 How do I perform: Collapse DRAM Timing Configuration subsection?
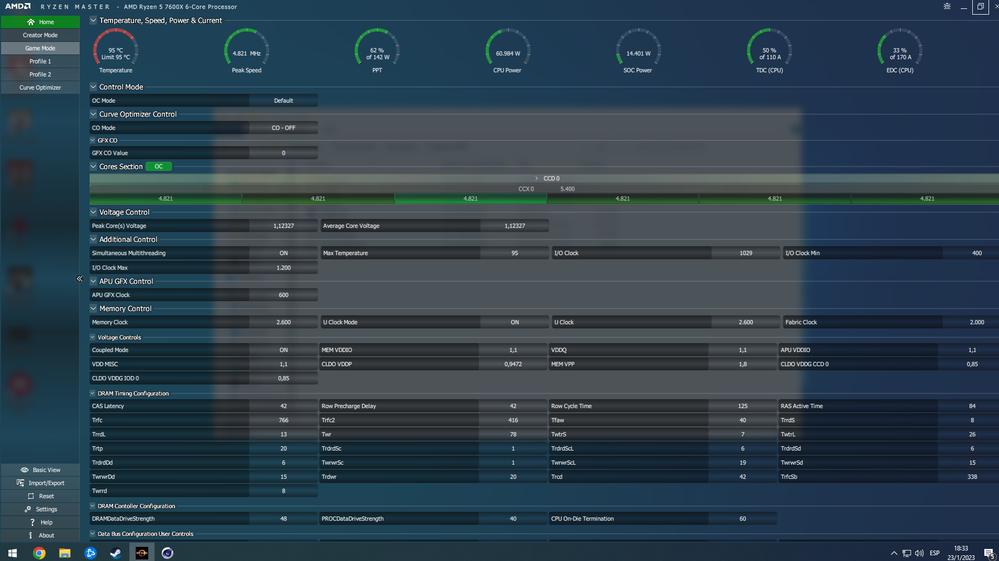pos(92,394)
